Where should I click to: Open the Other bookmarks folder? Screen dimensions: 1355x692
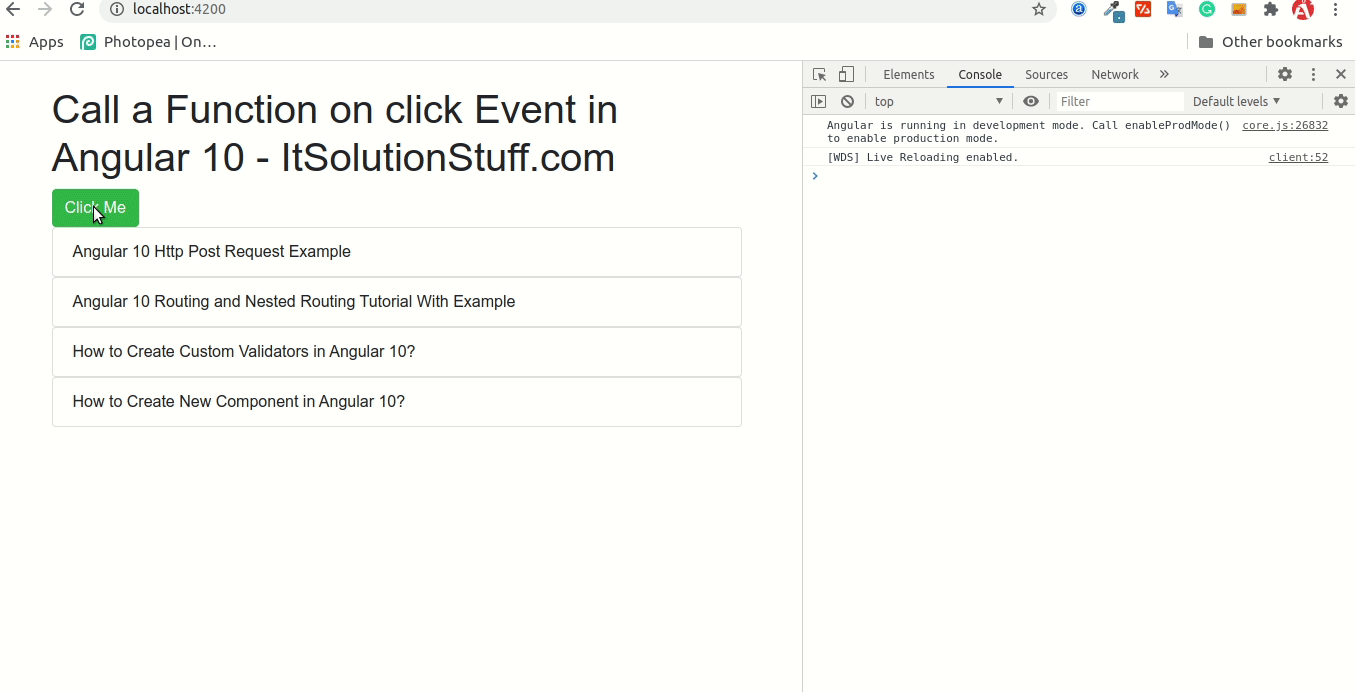click(1270, 42)
